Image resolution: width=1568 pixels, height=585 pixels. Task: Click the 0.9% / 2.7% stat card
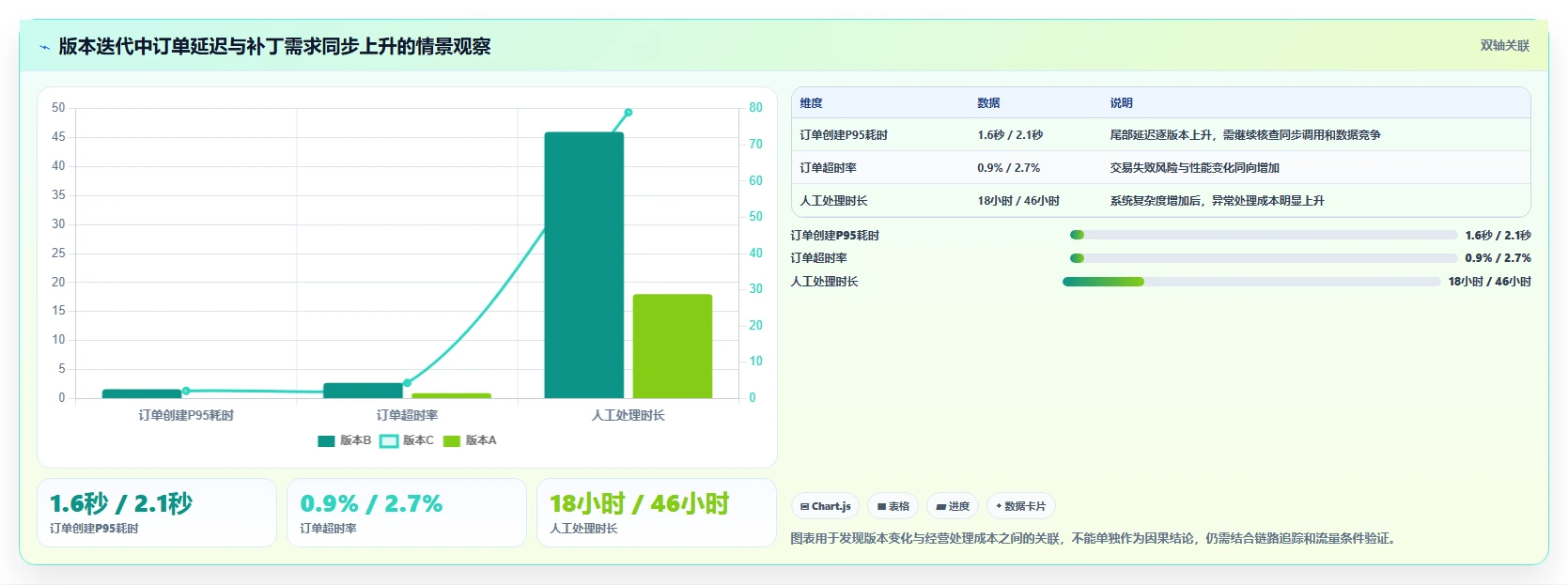tap(407, 513)
